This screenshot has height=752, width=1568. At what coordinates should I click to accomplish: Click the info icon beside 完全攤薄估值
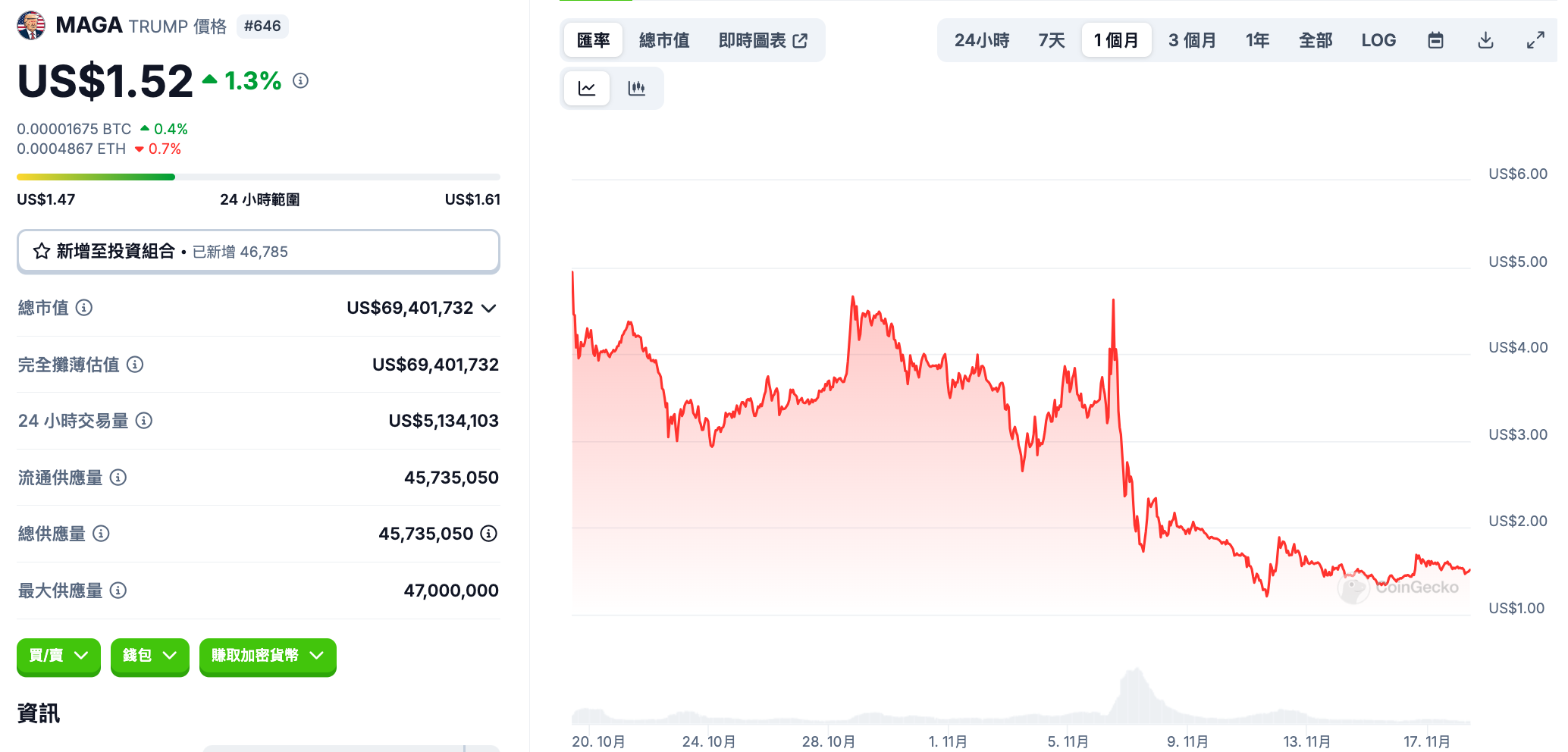pyautogui.click(x=135, y=365)
